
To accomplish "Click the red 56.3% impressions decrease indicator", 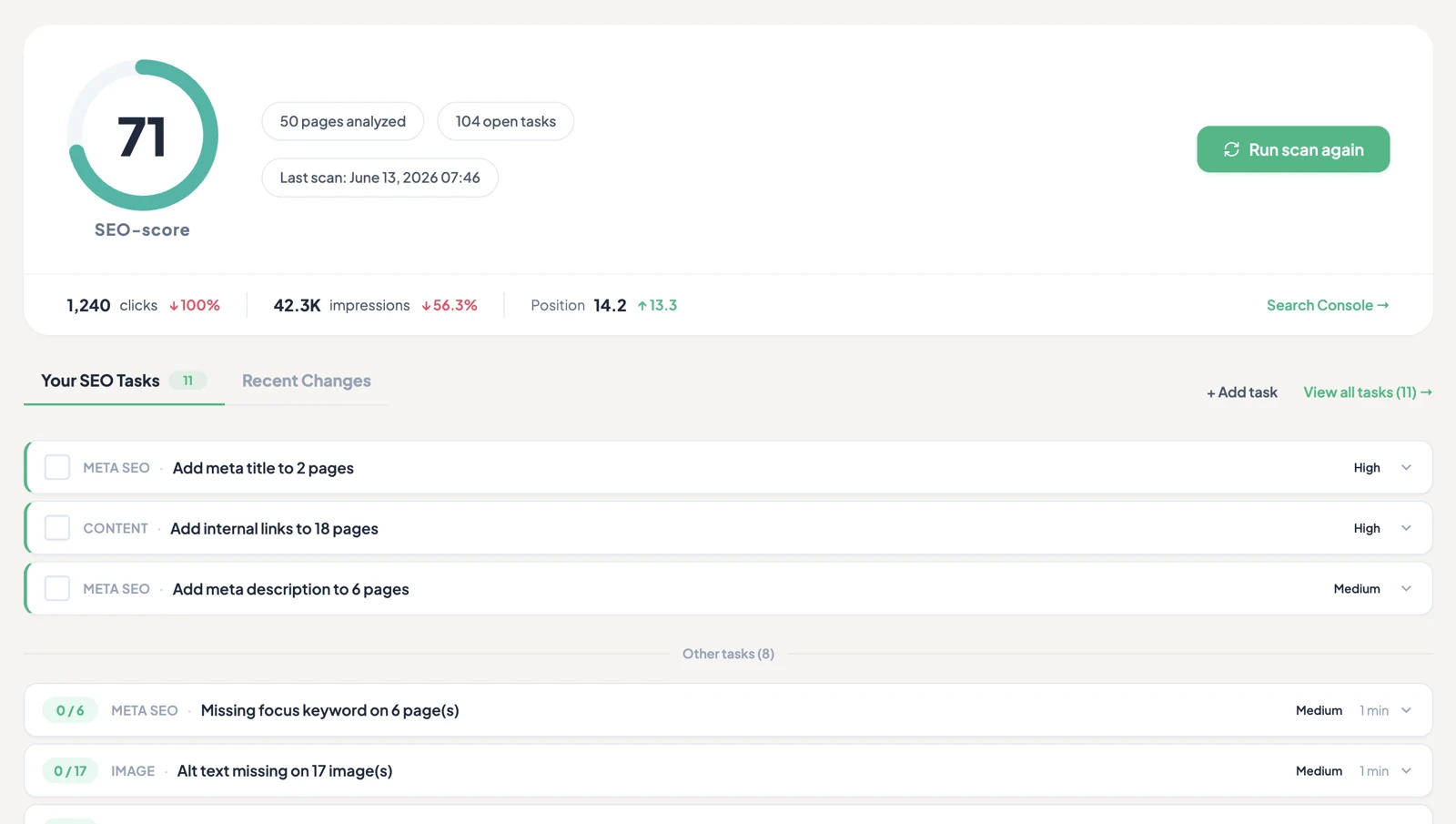I will pyautogui.click(x=450, y=305).
